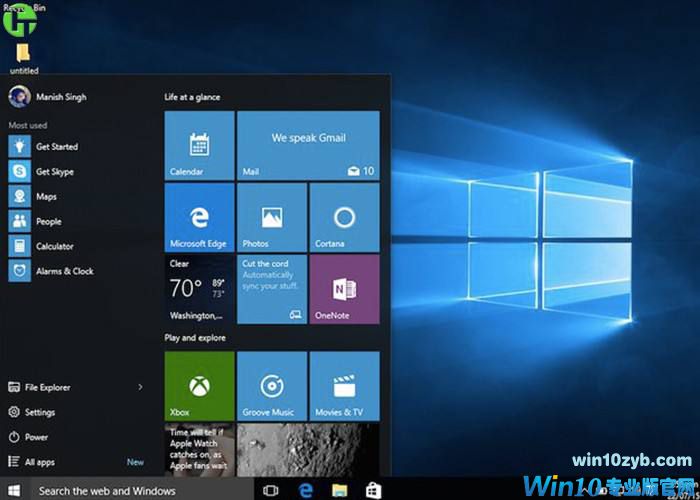The image size is (700, 500).
Task: Open Task View from the taskbar
Action: point(271,491)
